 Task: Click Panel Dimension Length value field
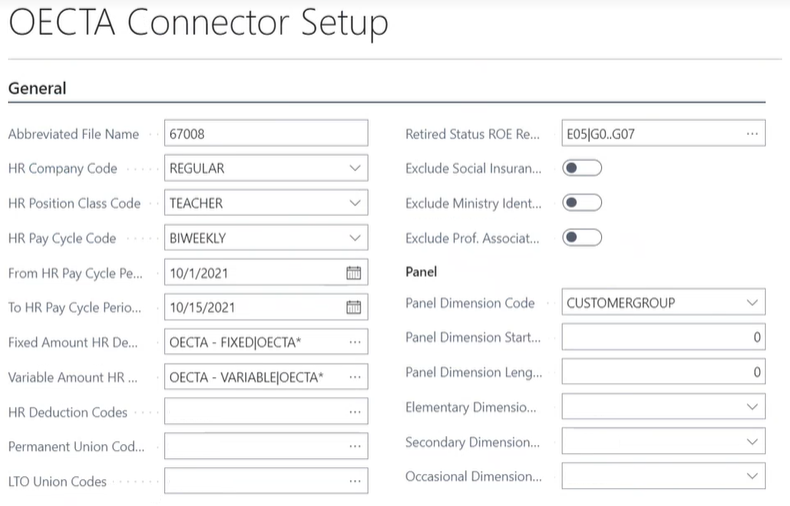[x=664, y=372]
